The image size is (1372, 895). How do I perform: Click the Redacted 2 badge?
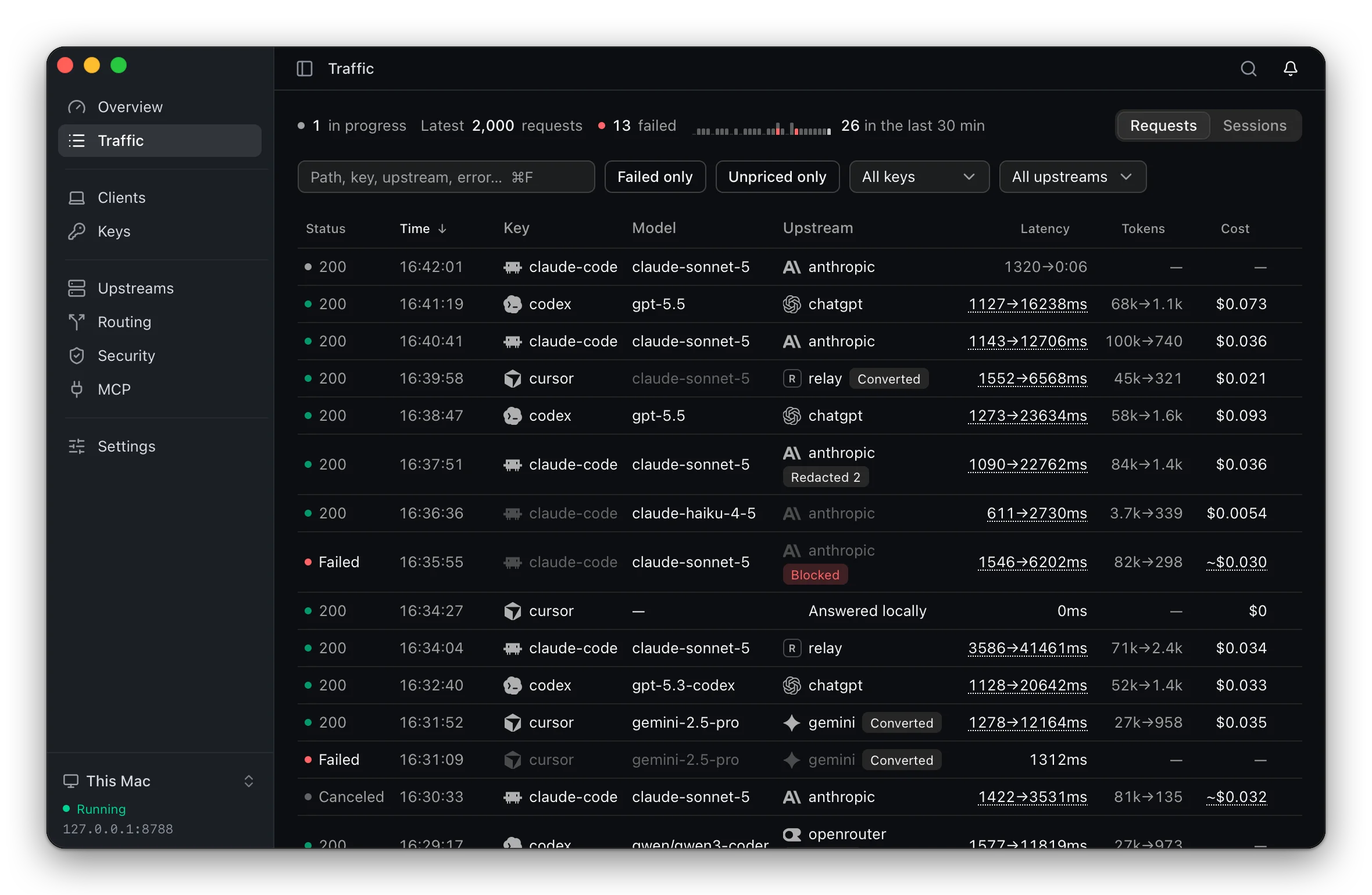pos(826,477)
